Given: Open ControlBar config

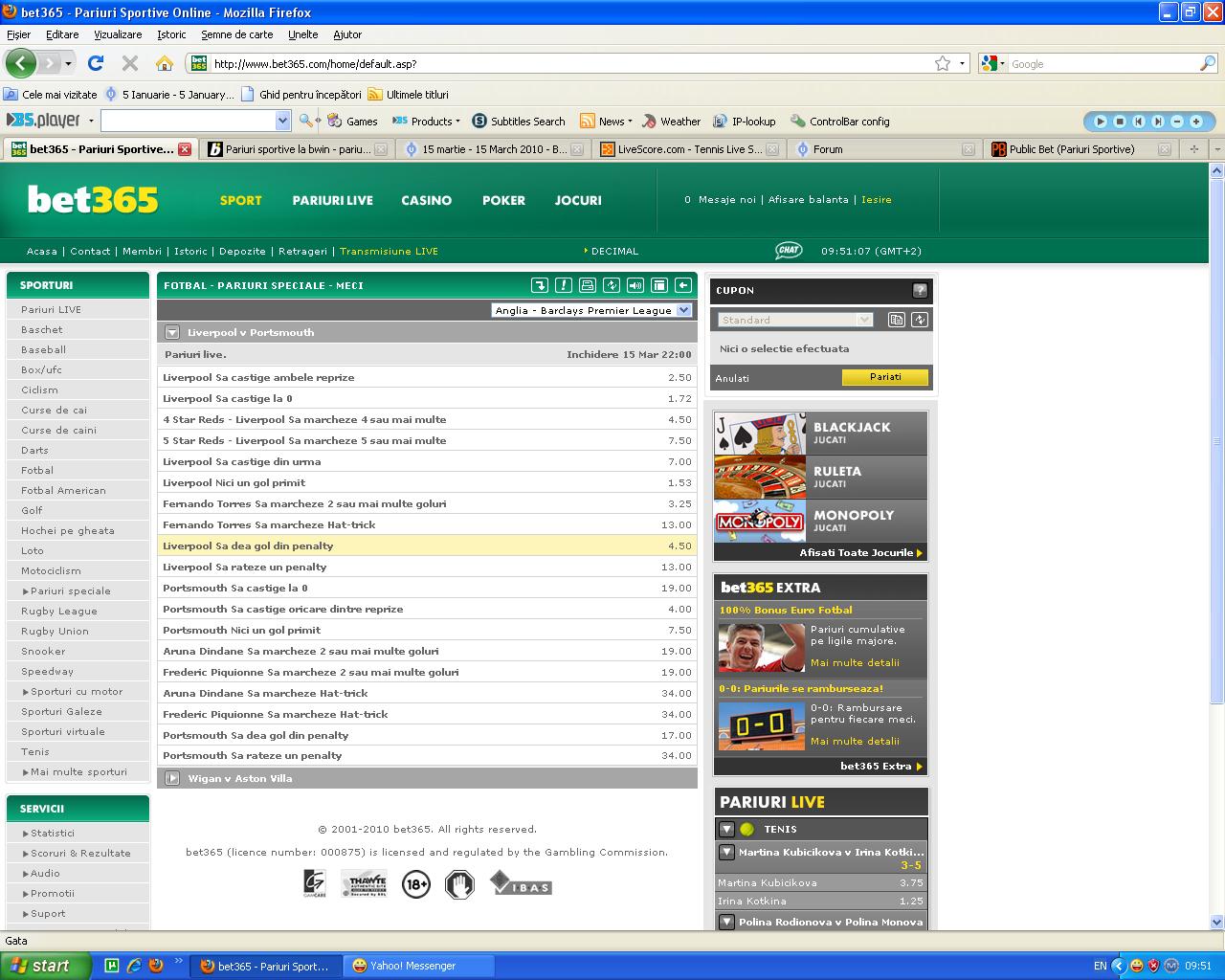Looking at the screenshot, I should coord(840,122).
